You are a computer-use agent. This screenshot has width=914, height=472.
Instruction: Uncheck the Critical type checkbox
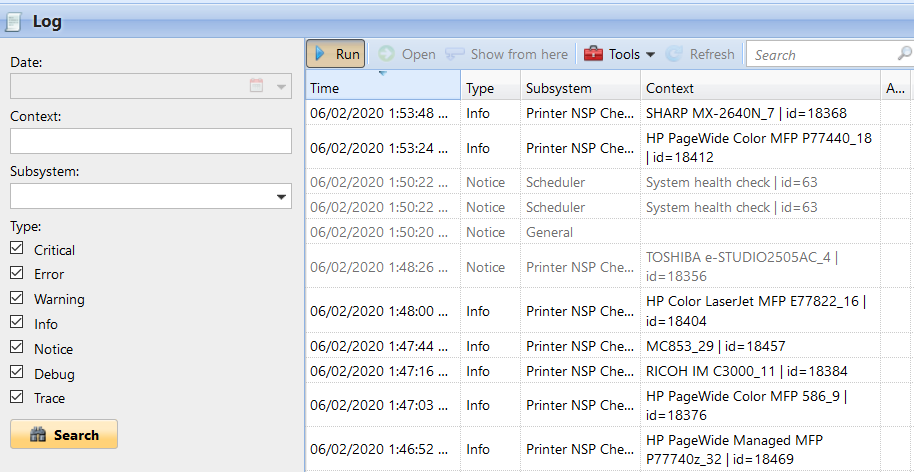[x=16, y=249]
